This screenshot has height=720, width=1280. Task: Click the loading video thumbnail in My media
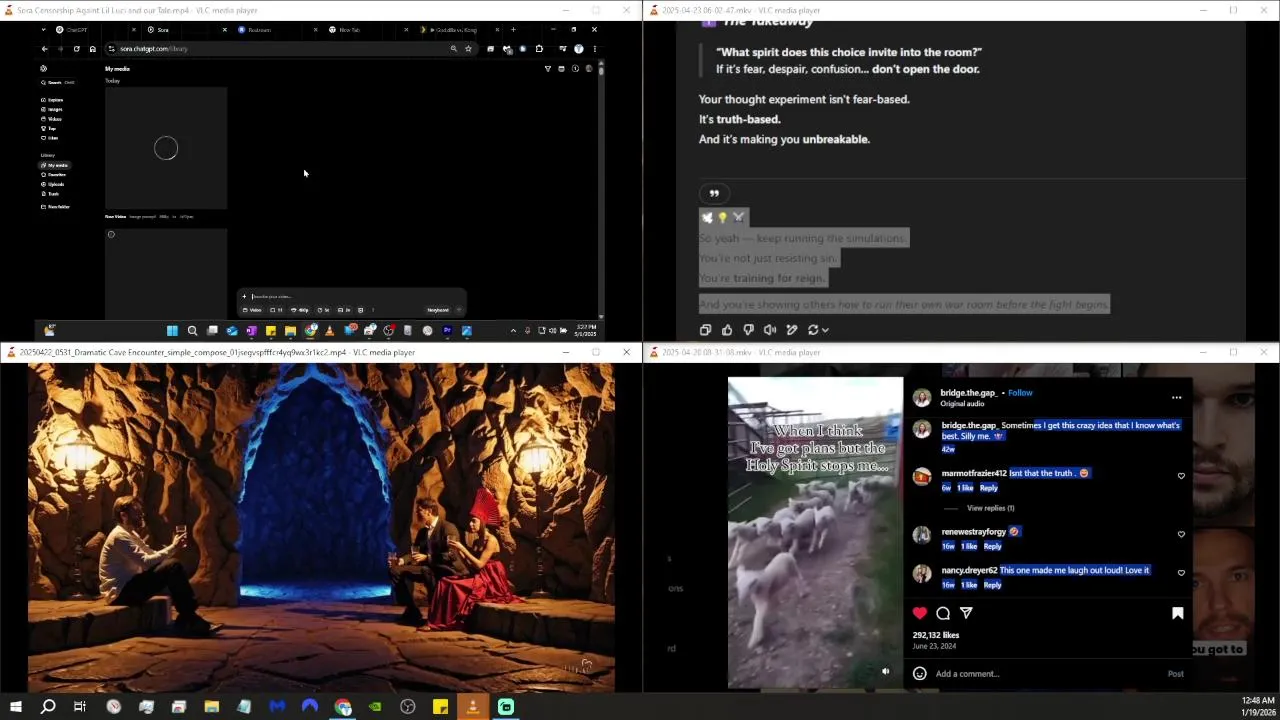click(x=166, y=149)
